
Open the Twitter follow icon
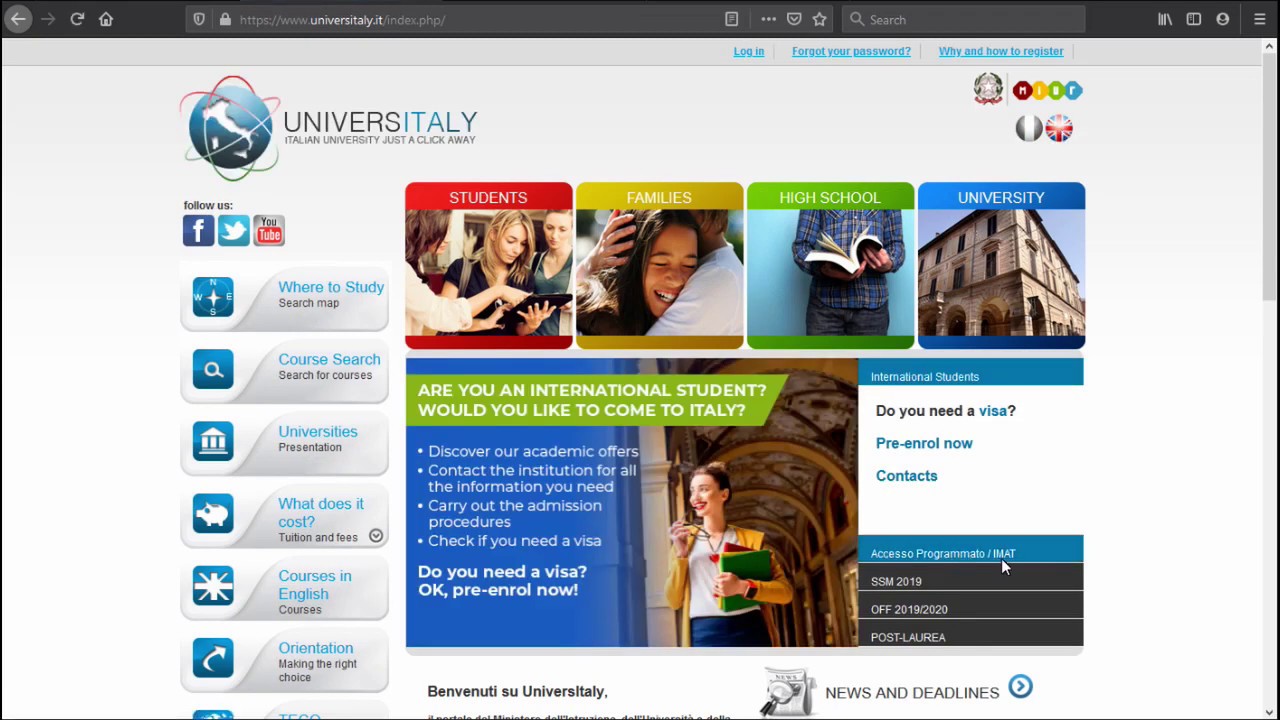(234, 231)
